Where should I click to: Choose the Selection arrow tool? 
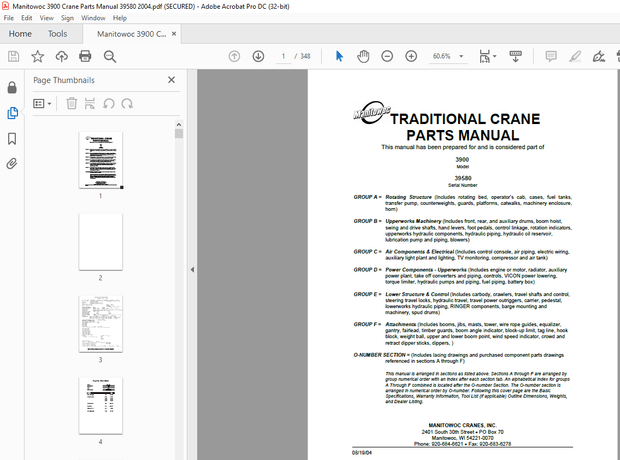coord(339,56)
